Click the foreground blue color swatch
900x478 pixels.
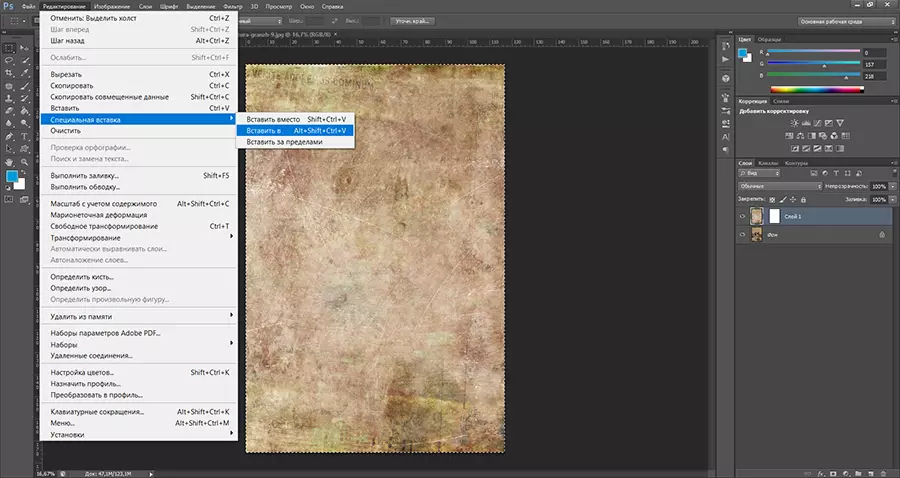pos(12,177)
